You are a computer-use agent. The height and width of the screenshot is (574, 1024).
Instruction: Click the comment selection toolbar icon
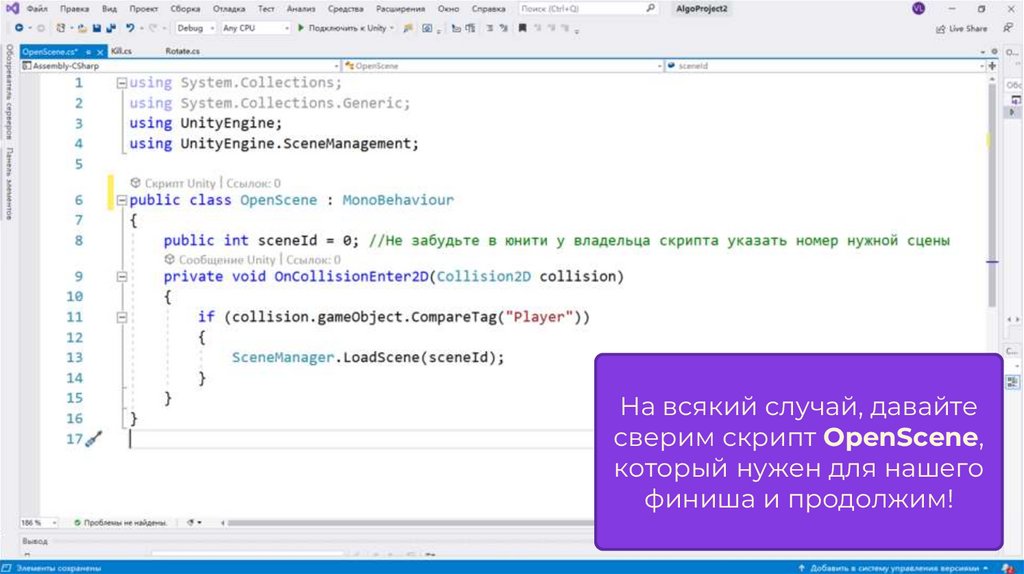click(489, 28)
